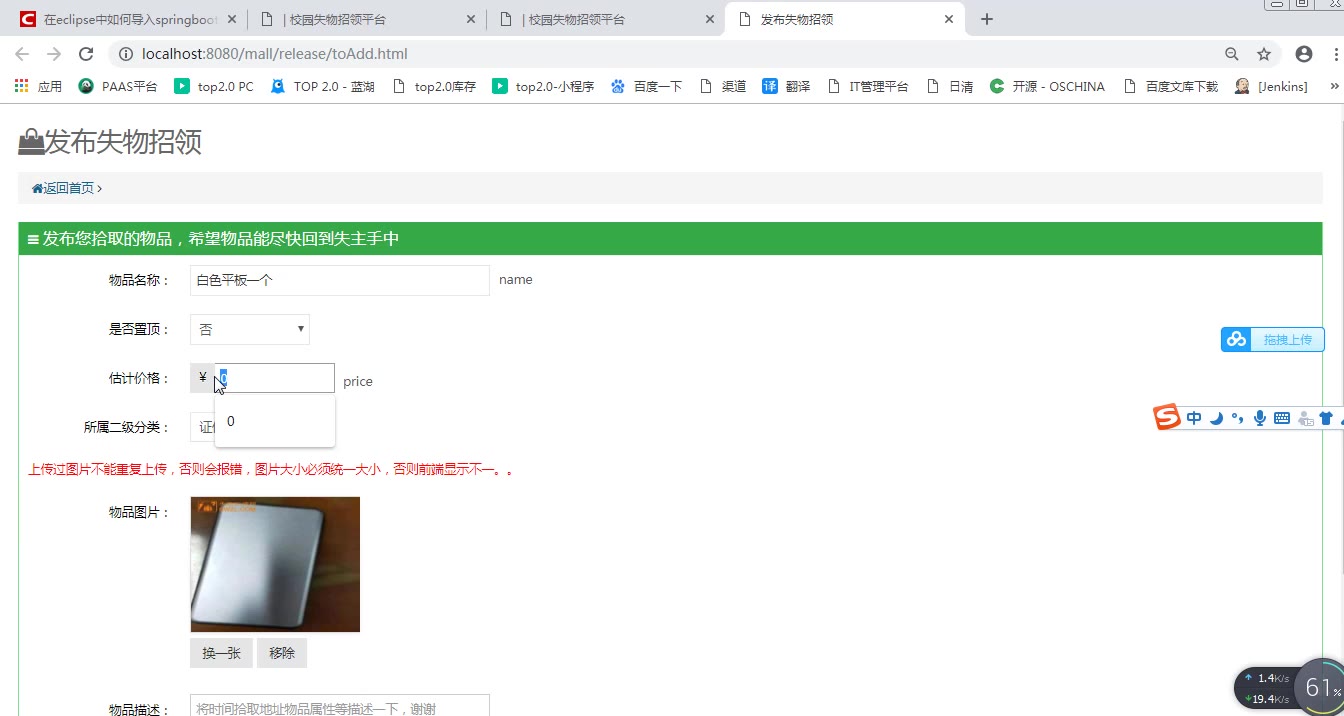Click the 估计价格 price input
Viewport: 1344px width, 716px height.
point(275,378)
